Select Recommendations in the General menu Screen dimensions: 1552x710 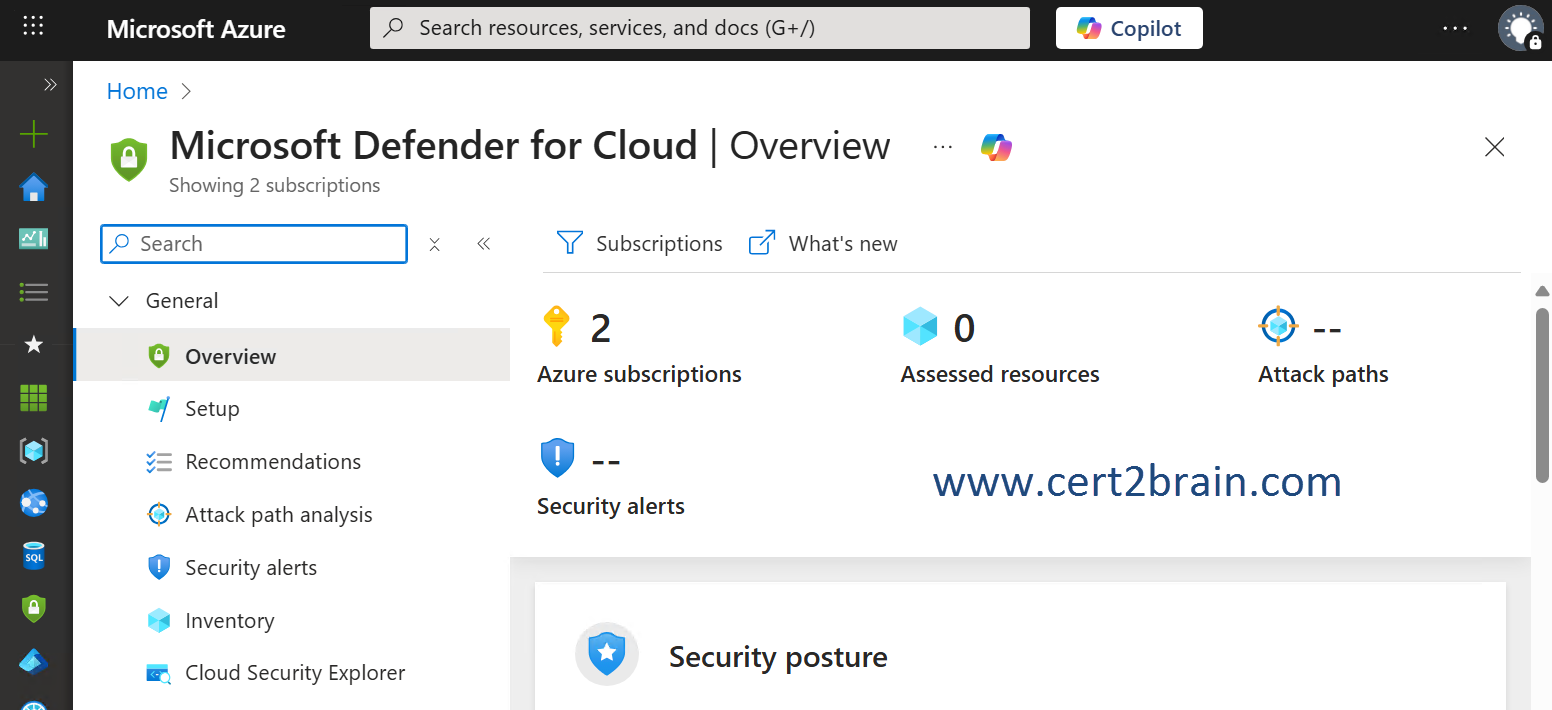coord(272,462)
